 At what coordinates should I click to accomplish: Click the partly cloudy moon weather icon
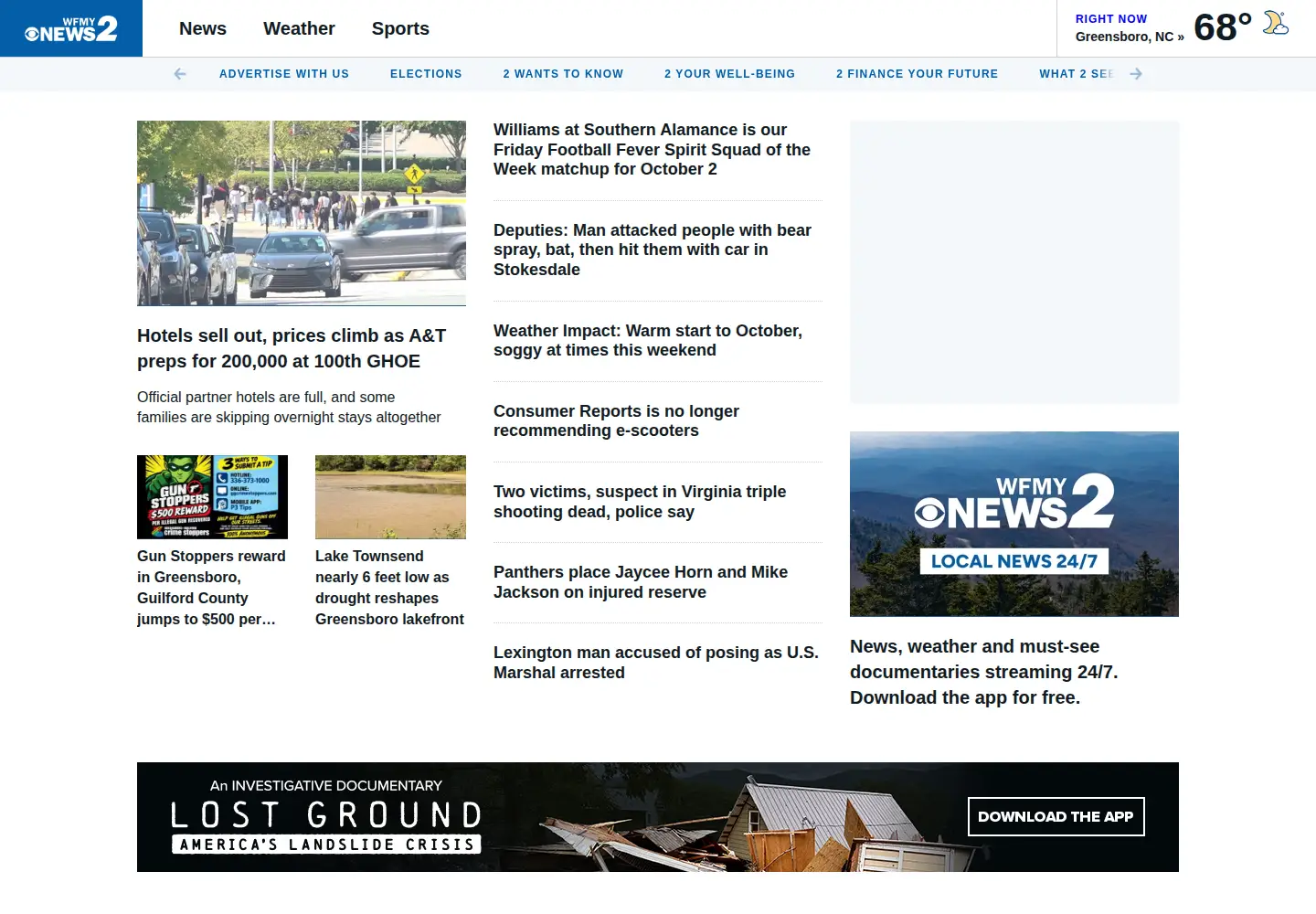(1276, 23)
